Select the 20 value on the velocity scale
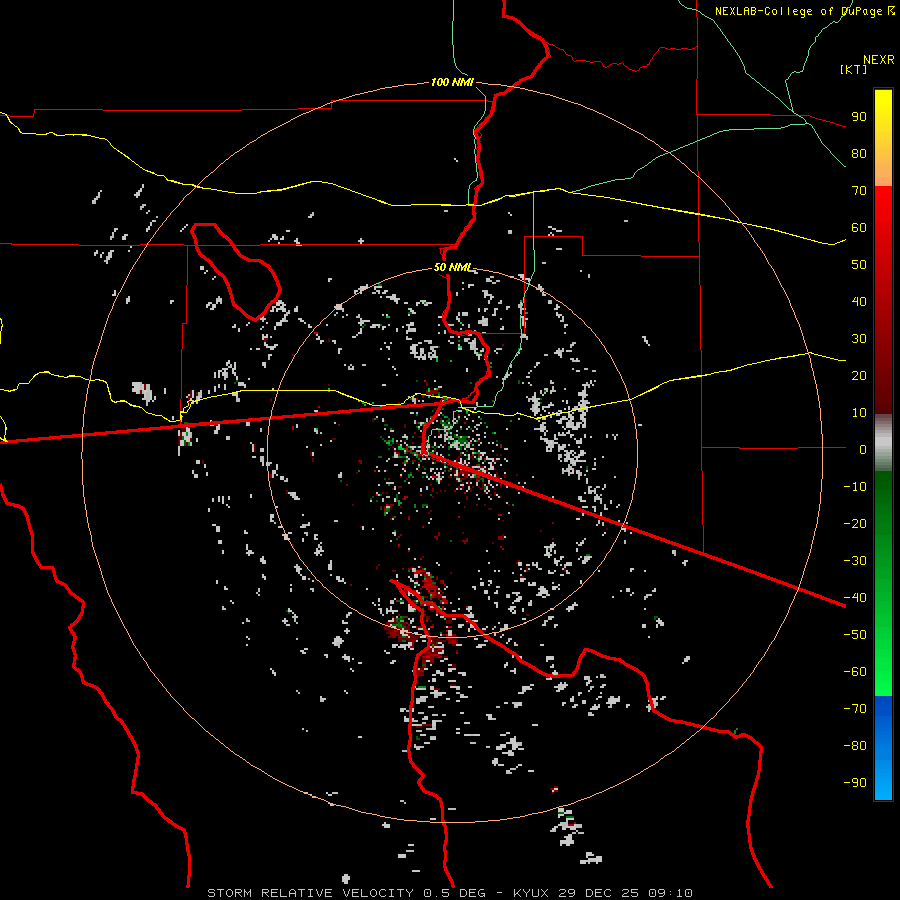 pyautogui.click(x=859, y=375)
